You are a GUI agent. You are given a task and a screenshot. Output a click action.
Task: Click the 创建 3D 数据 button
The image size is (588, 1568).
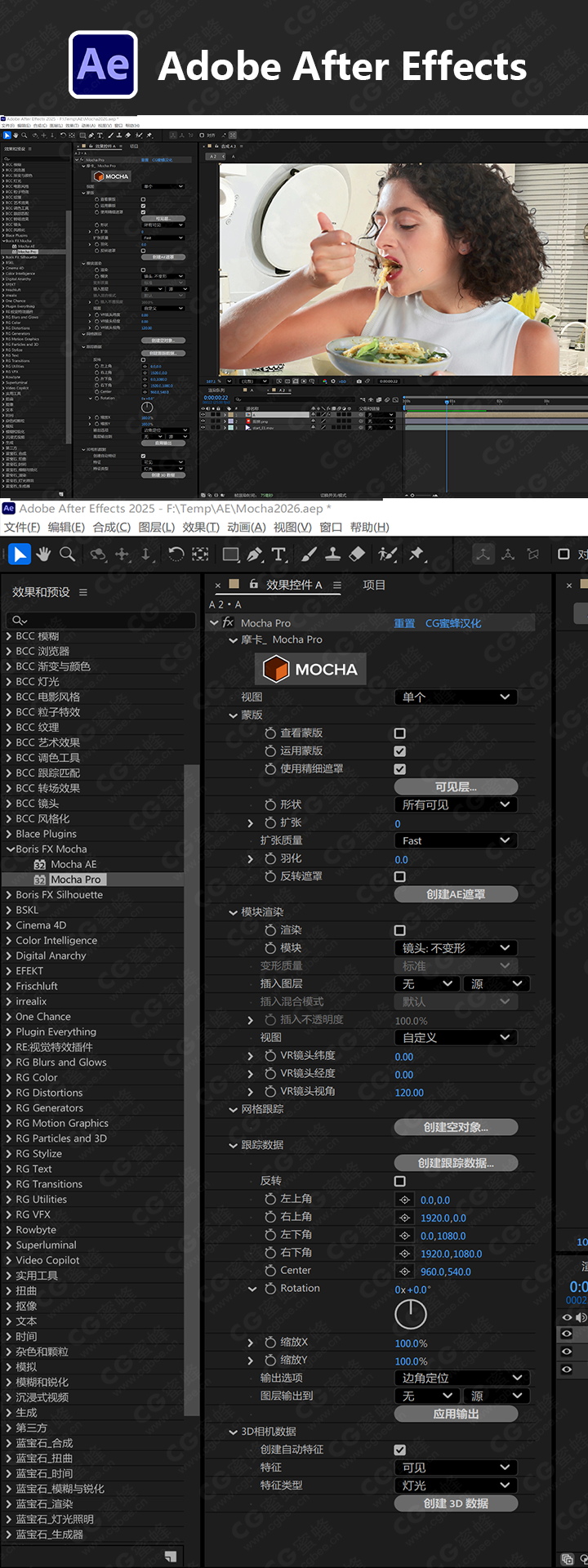pyautogui.click(x=456, y=1503)
